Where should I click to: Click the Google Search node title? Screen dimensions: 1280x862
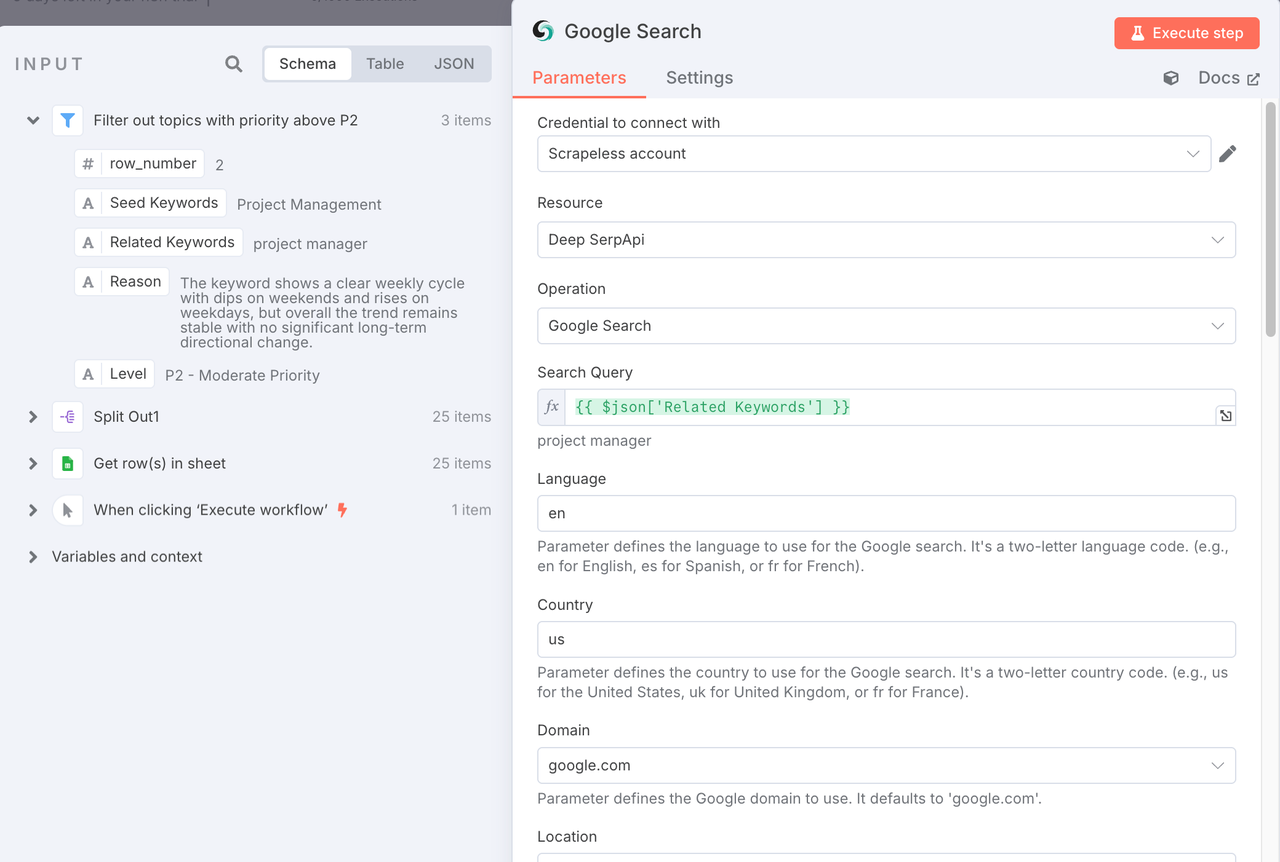[x=633, y=31]
